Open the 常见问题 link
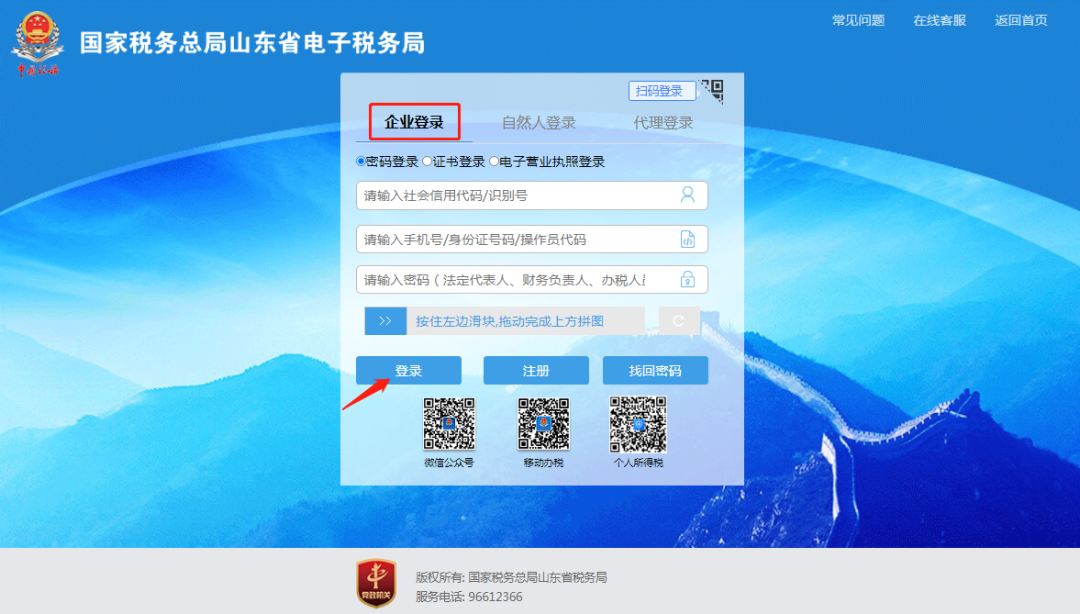 coord(858,20)
